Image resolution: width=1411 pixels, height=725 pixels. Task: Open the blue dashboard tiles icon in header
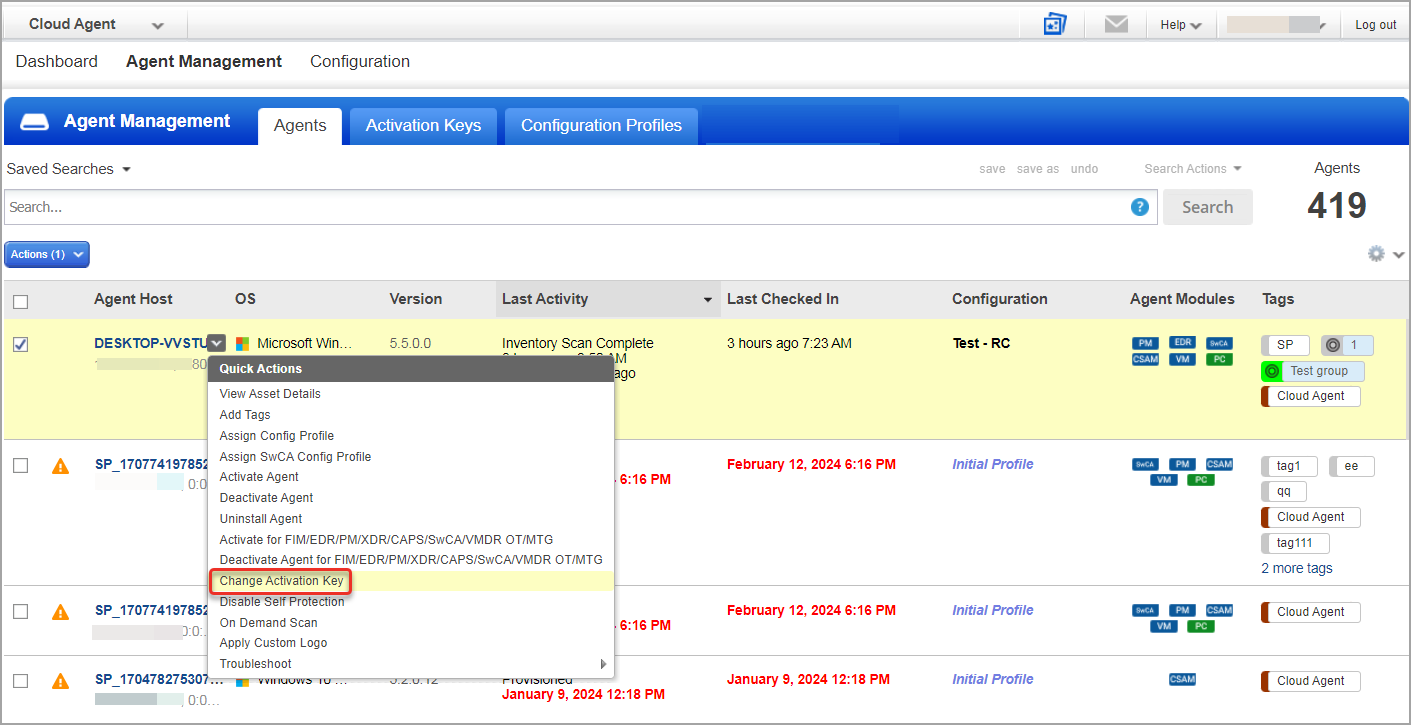1055,25
